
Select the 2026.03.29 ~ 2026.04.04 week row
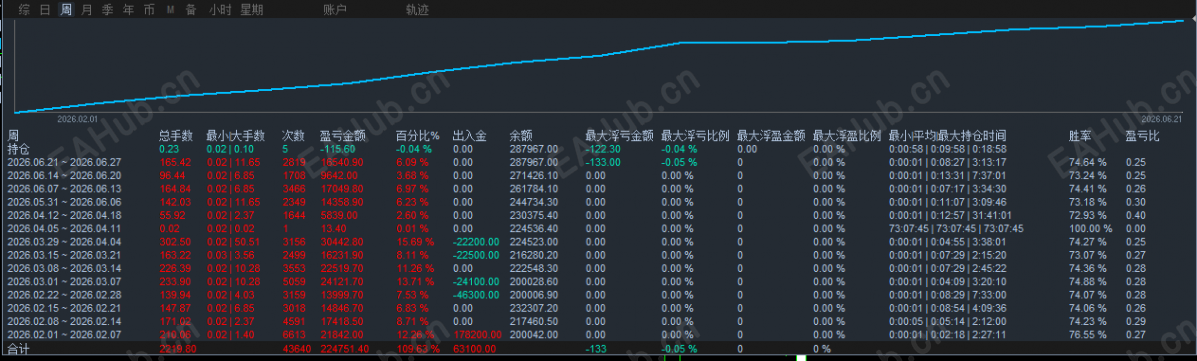tap(598, 242)
